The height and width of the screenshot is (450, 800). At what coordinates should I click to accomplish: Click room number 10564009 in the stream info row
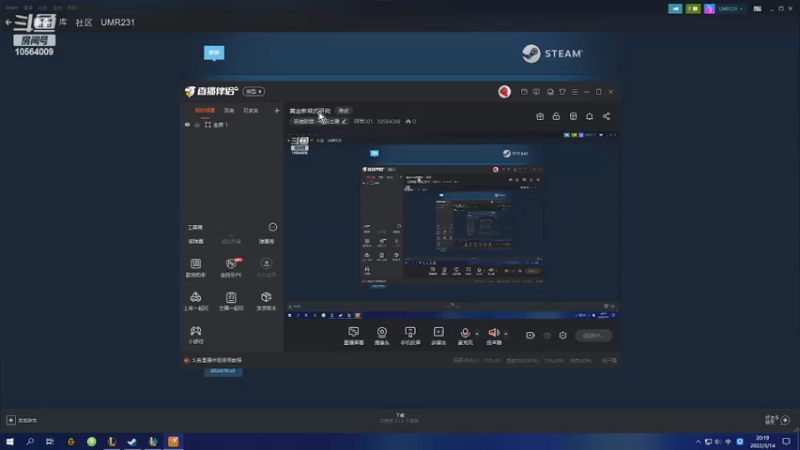(389, 121)
